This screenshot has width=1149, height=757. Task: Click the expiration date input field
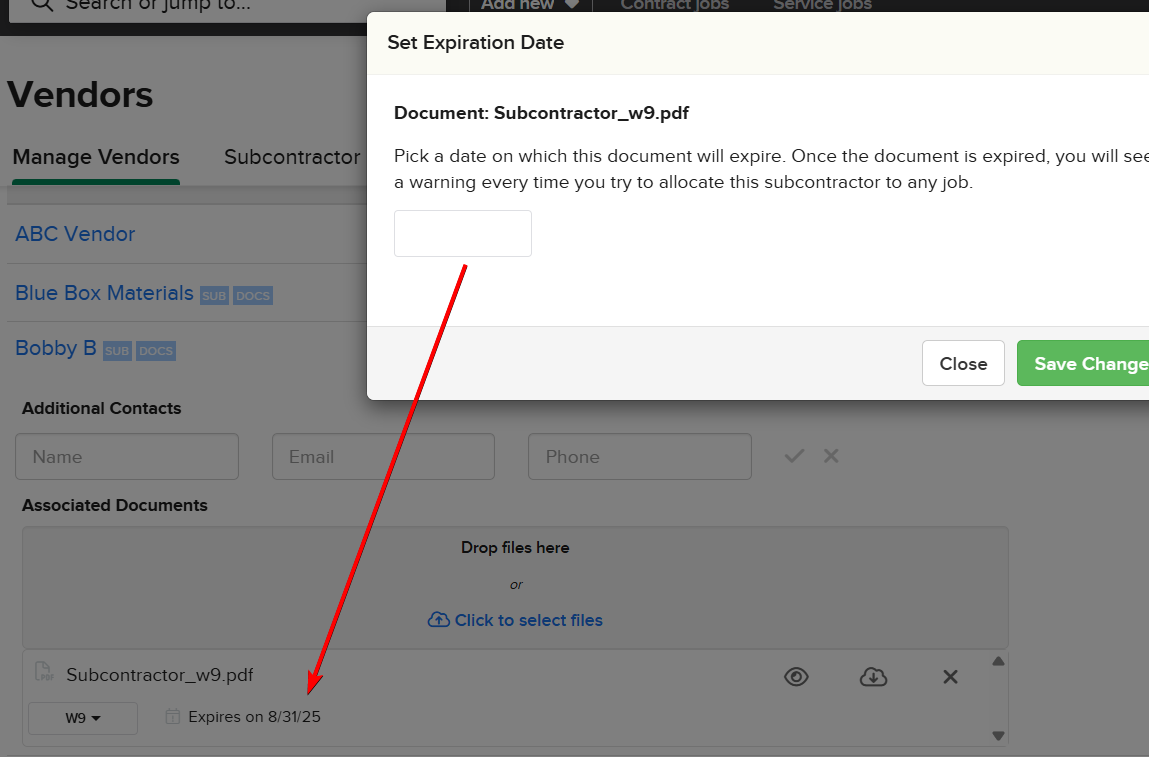(462, 233)
